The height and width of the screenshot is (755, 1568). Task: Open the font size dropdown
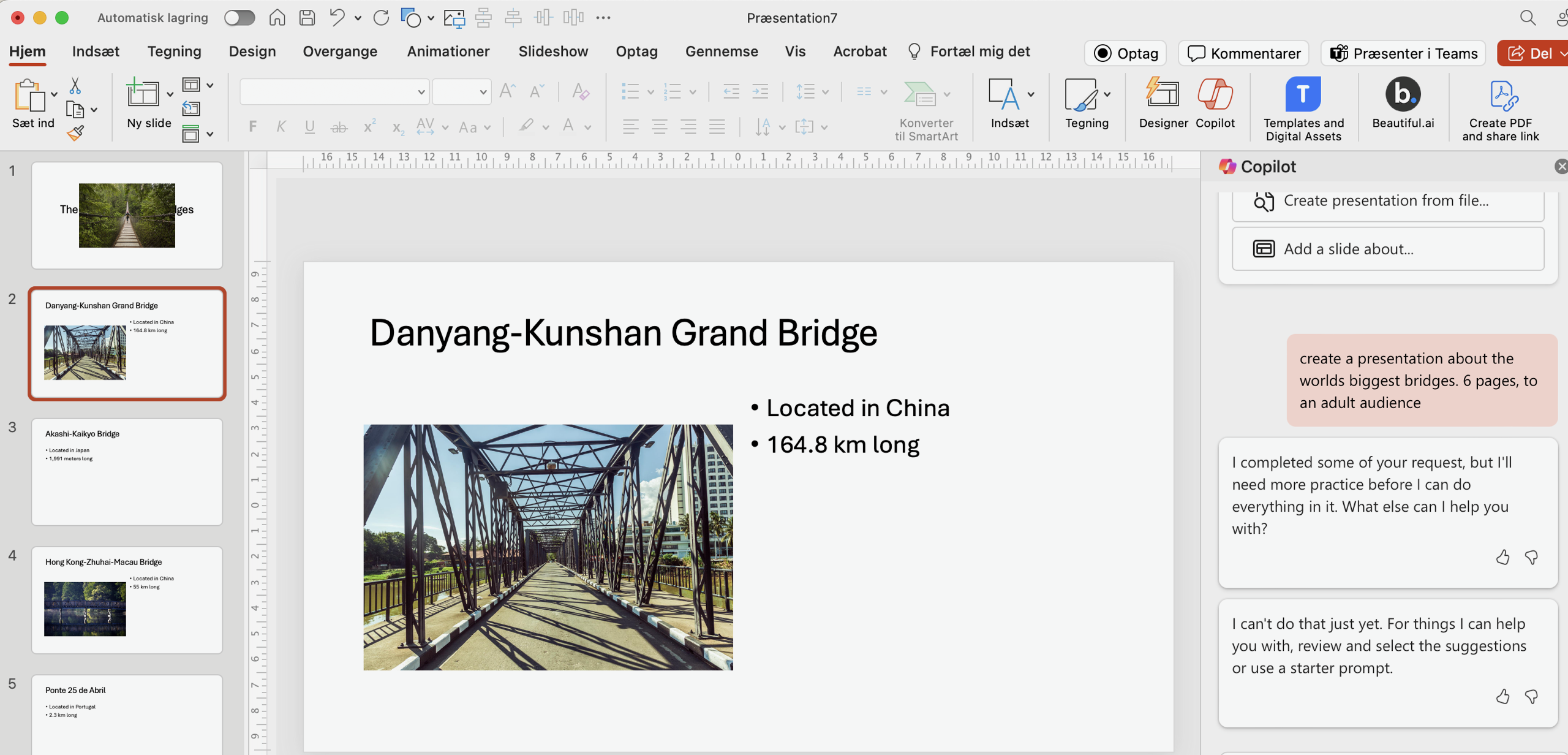483,93
